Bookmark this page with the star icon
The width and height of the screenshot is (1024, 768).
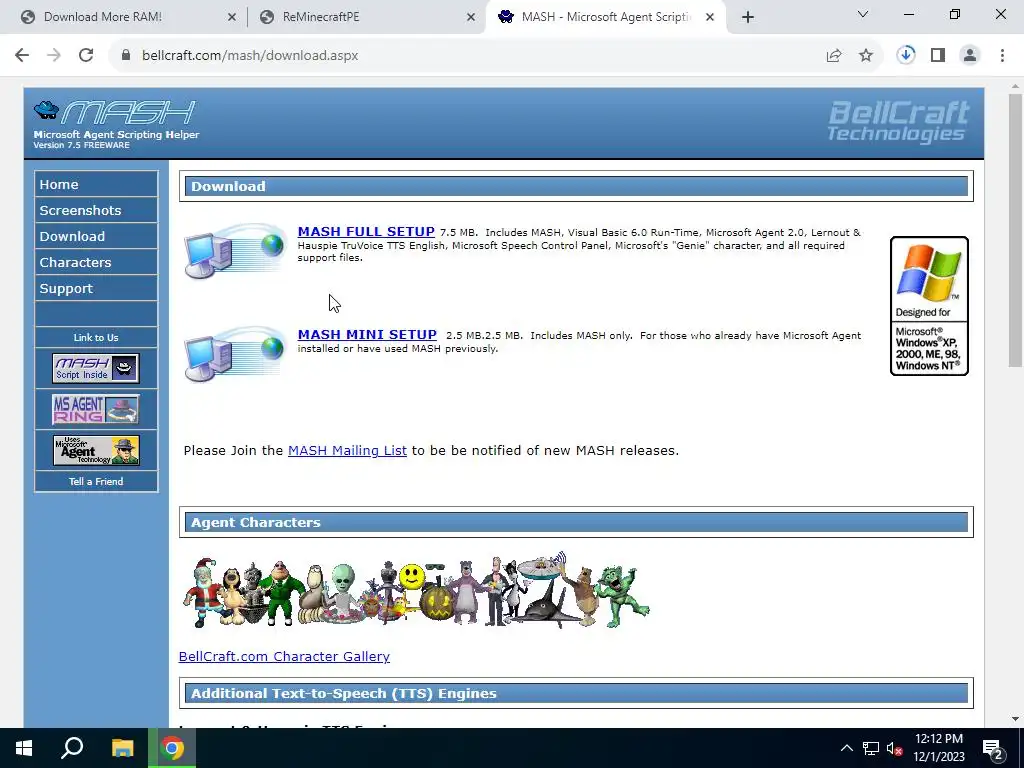tap(866, 56)
